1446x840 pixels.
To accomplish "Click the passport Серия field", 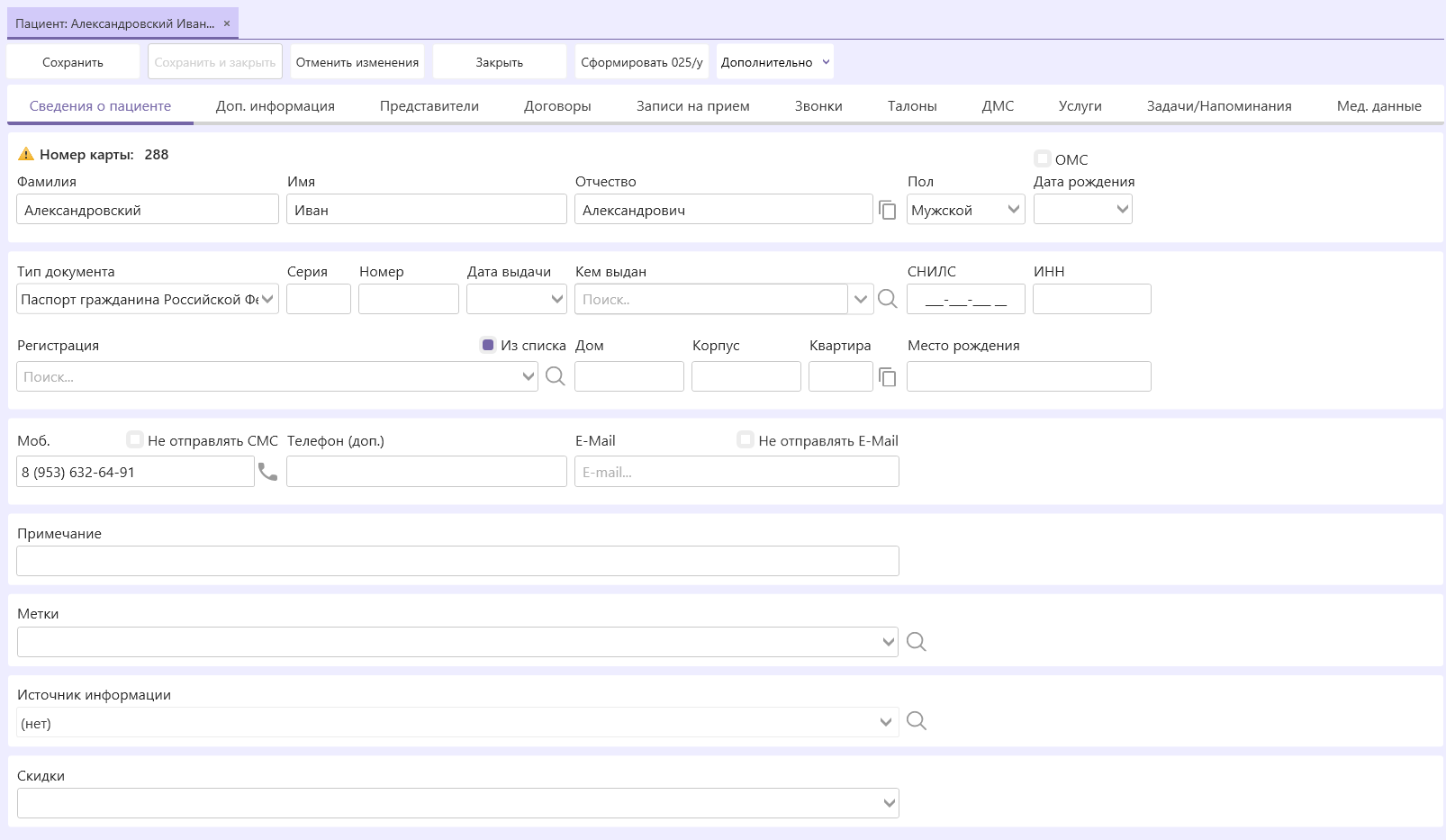I will (x=319, y=299).
